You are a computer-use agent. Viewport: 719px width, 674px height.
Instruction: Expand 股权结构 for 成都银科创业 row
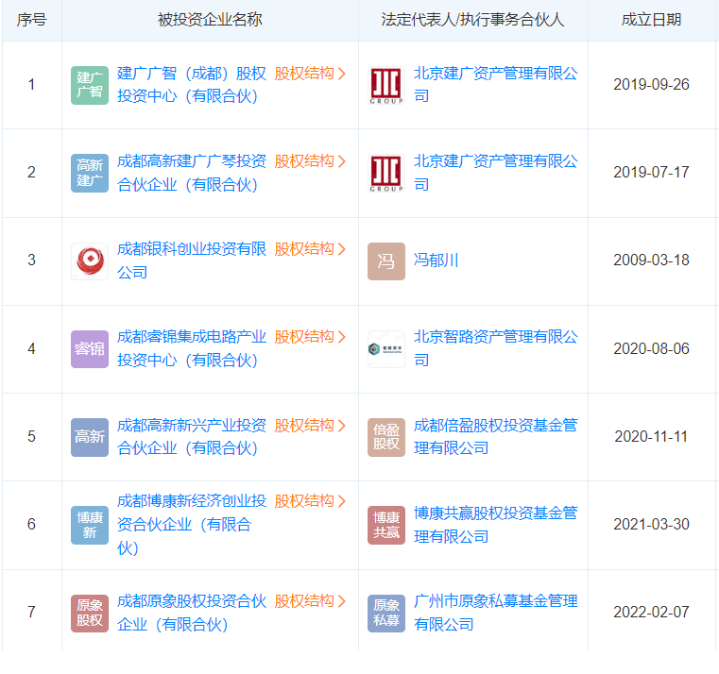pos(310,249)
